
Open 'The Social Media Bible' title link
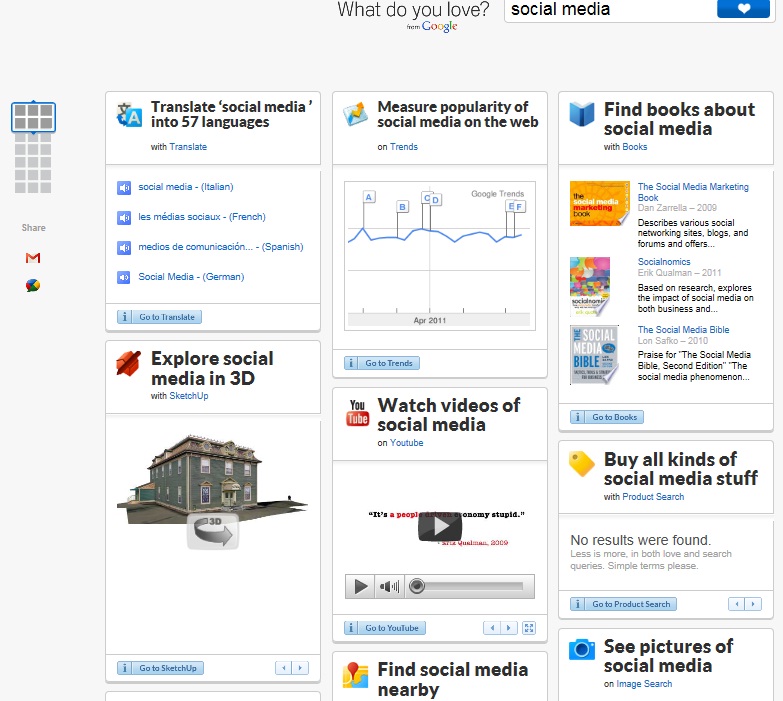(683, 330)
